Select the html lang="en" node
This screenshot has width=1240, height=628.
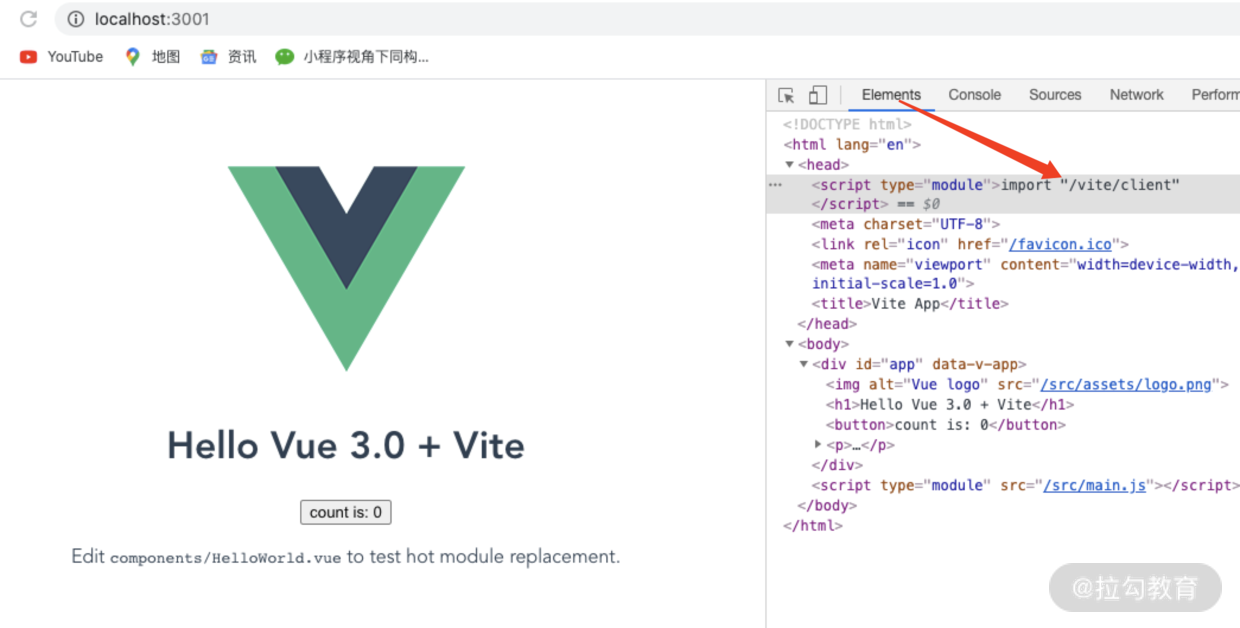point(852,145)
